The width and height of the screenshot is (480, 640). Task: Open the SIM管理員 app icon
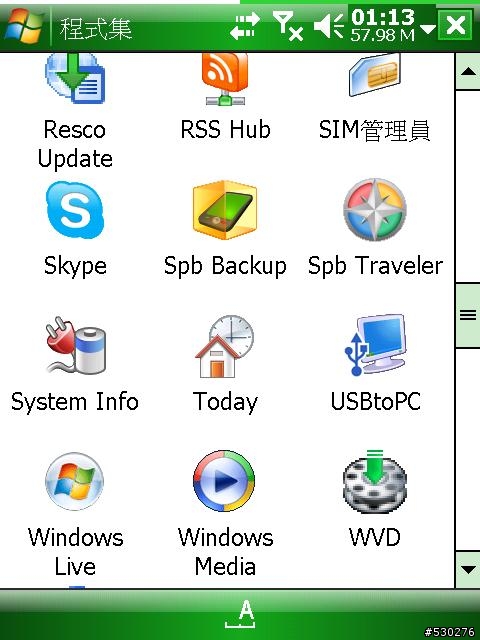374,75
